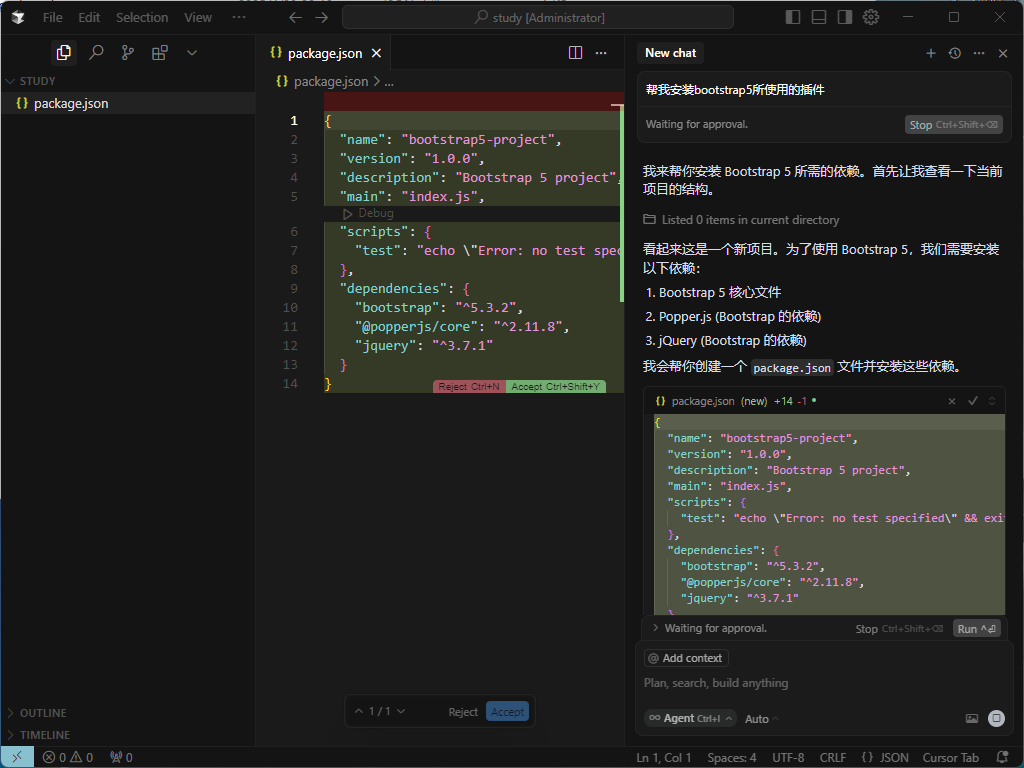Image resolution: width=1024 pixels, height=768 pixels.
Task: Expand the OUTLINE section
Action: coord(43,713)
